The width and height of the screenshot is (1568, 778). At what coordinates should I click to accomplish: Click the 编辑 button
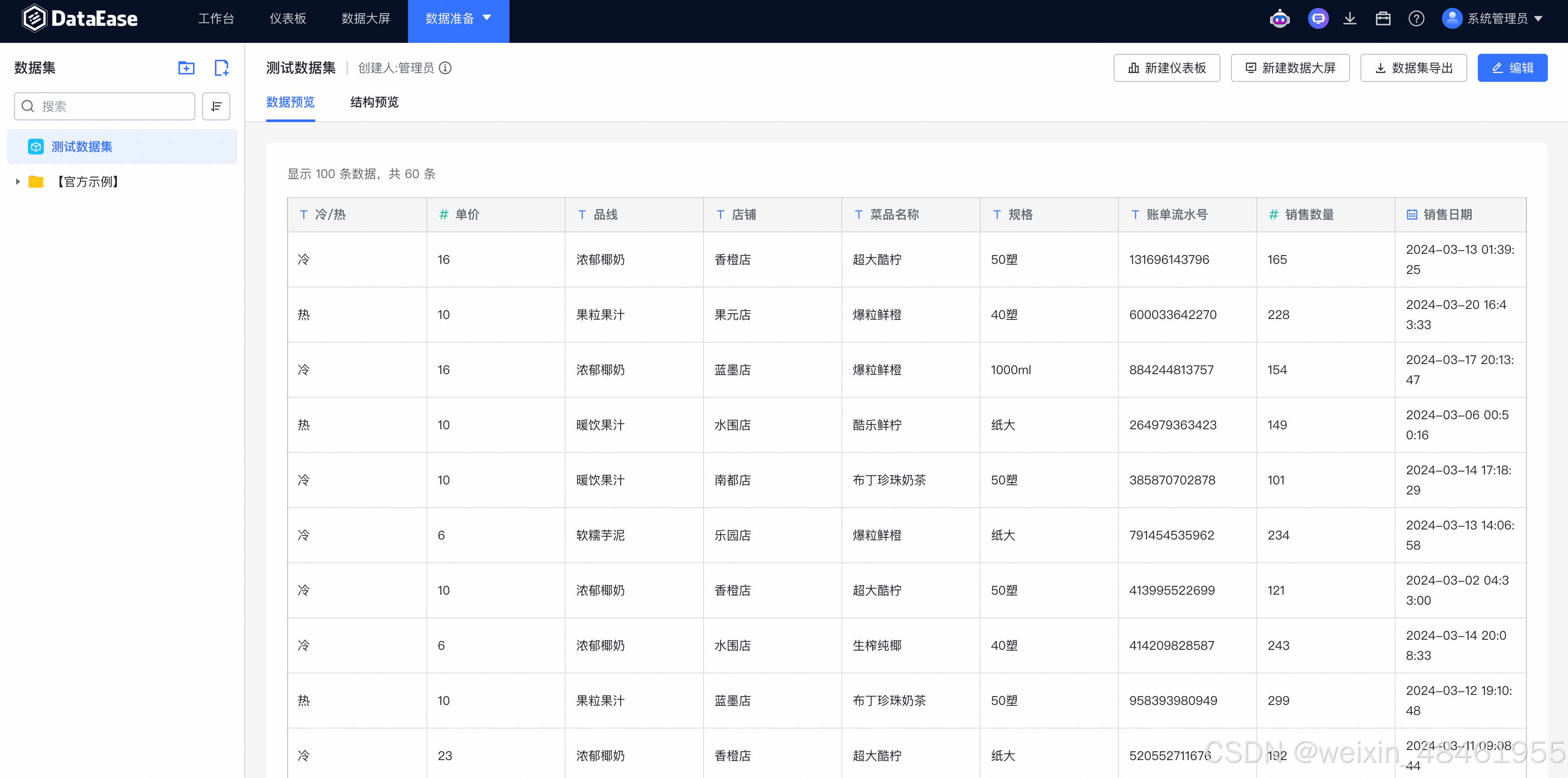pos(1512,67)
